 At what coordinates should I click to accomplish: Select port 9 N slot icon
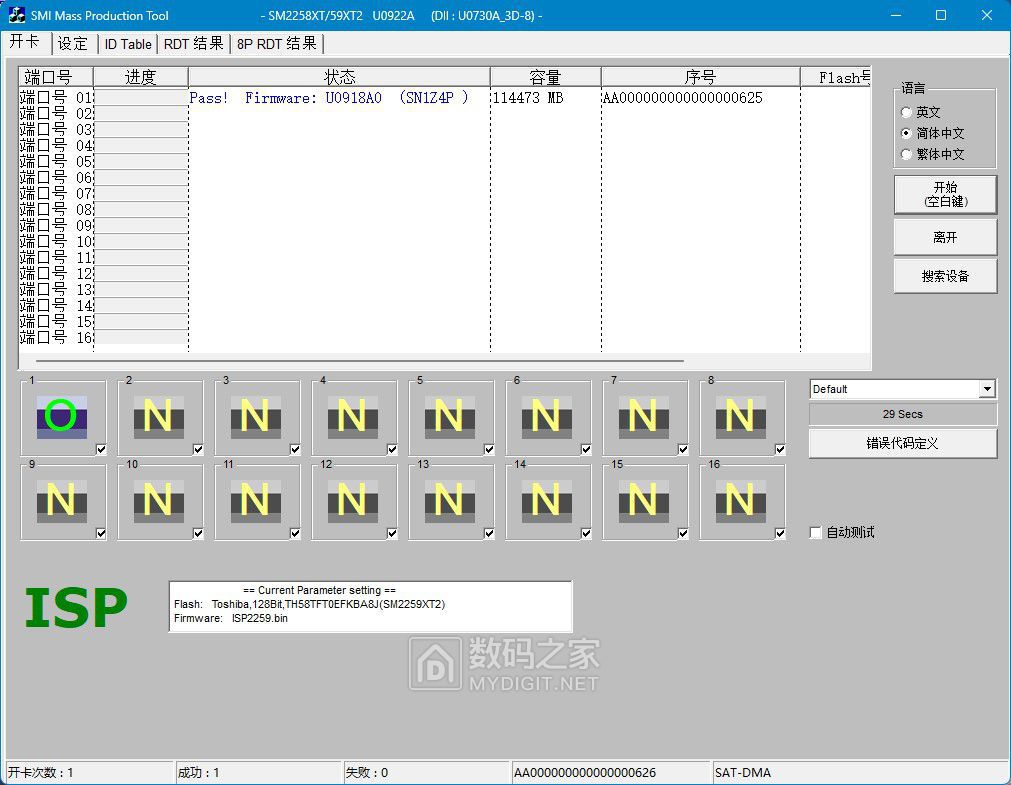[61, 501]
